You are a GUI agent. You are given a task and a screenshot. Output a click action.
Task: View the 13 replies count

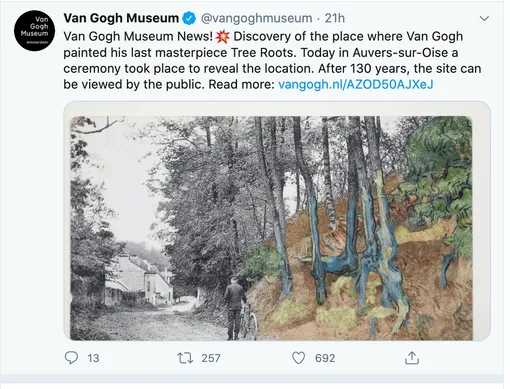[93, 358]
